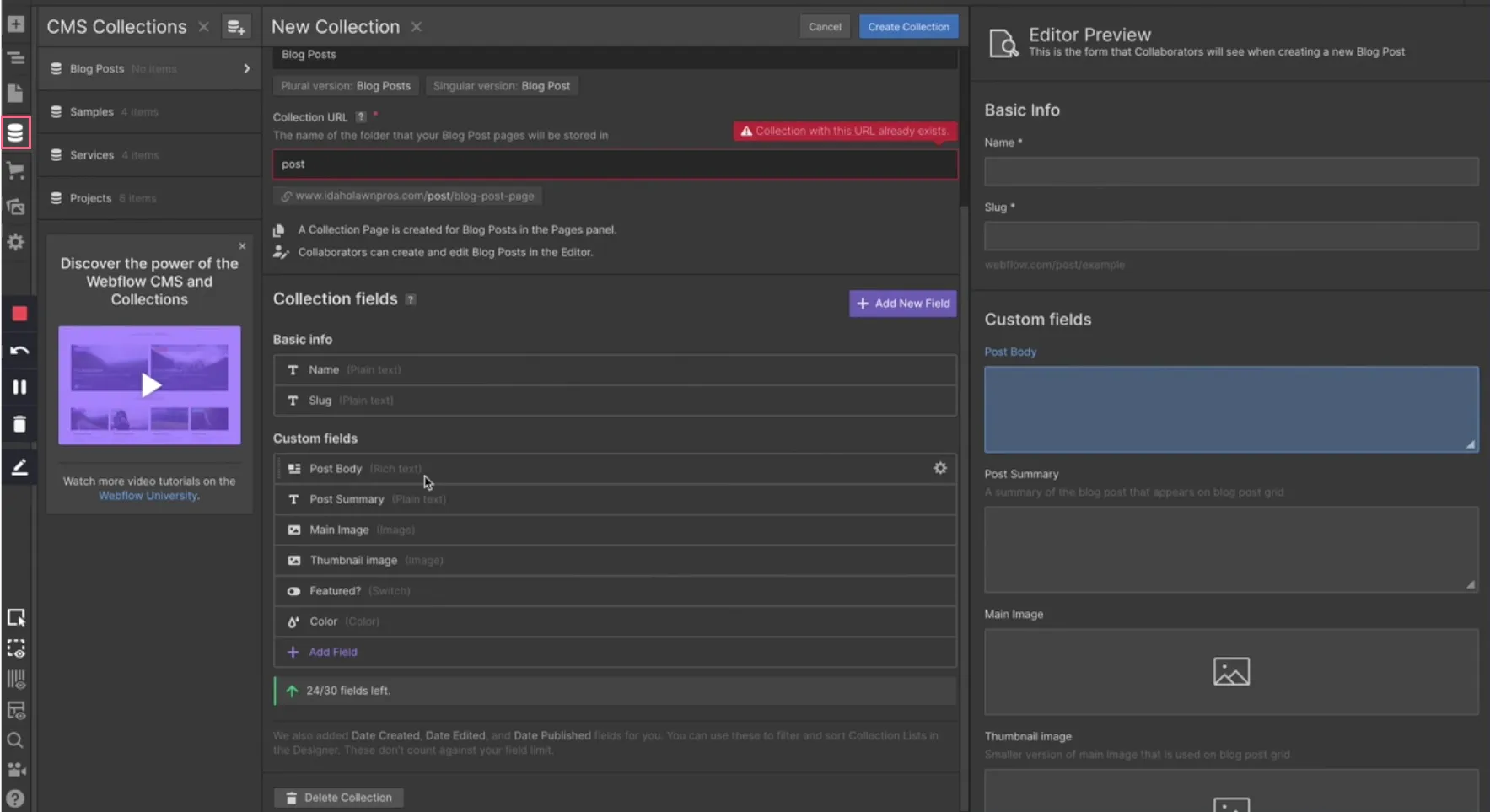Select the Color field row
This screenshot has height=812, width=1490.
coord(616,621)
